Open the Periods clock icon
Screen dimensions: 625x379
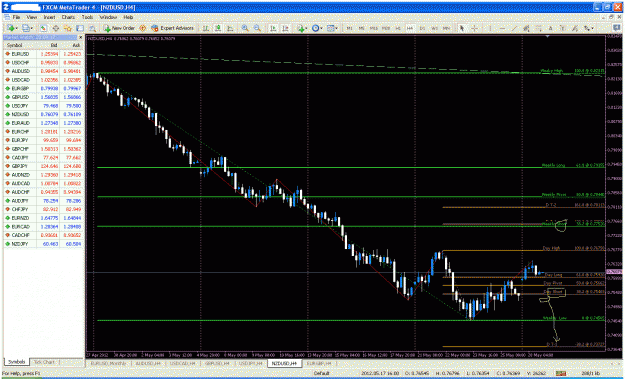pos(316,28)
